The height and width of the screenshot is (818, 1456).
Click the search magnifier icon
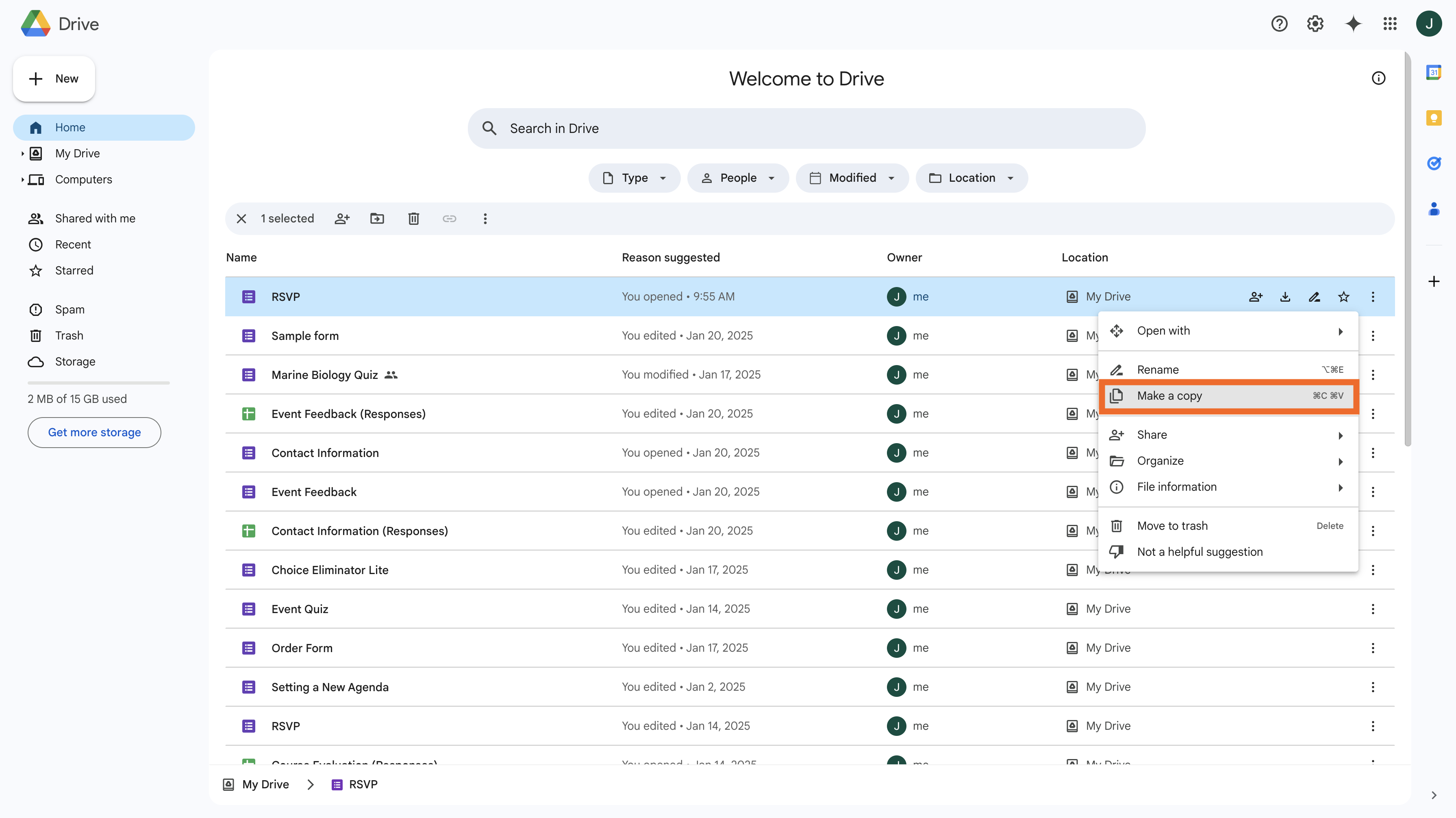(489, 128)
